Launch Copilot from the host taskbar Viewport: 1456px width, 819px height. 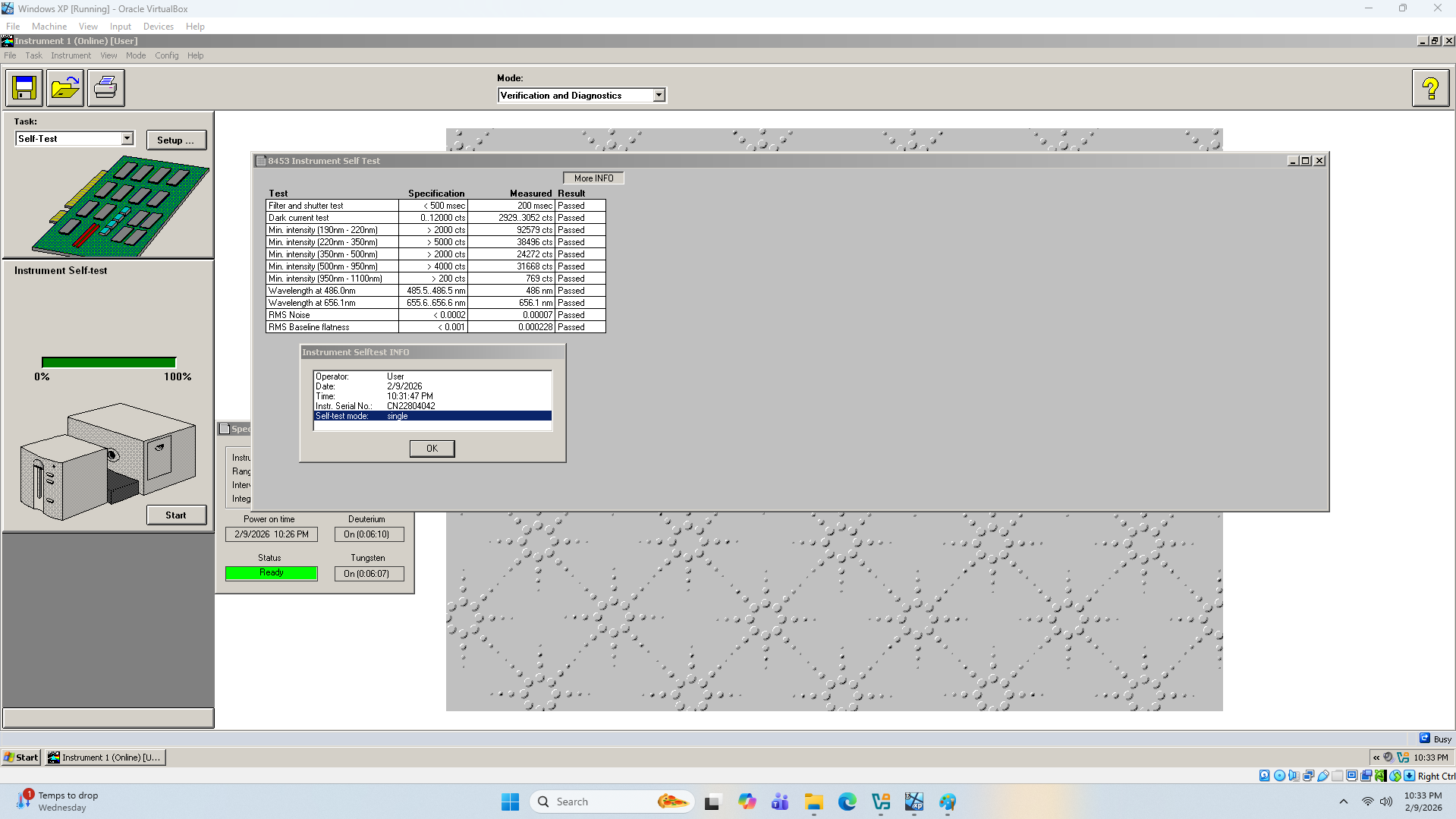(x=747, y=802)
